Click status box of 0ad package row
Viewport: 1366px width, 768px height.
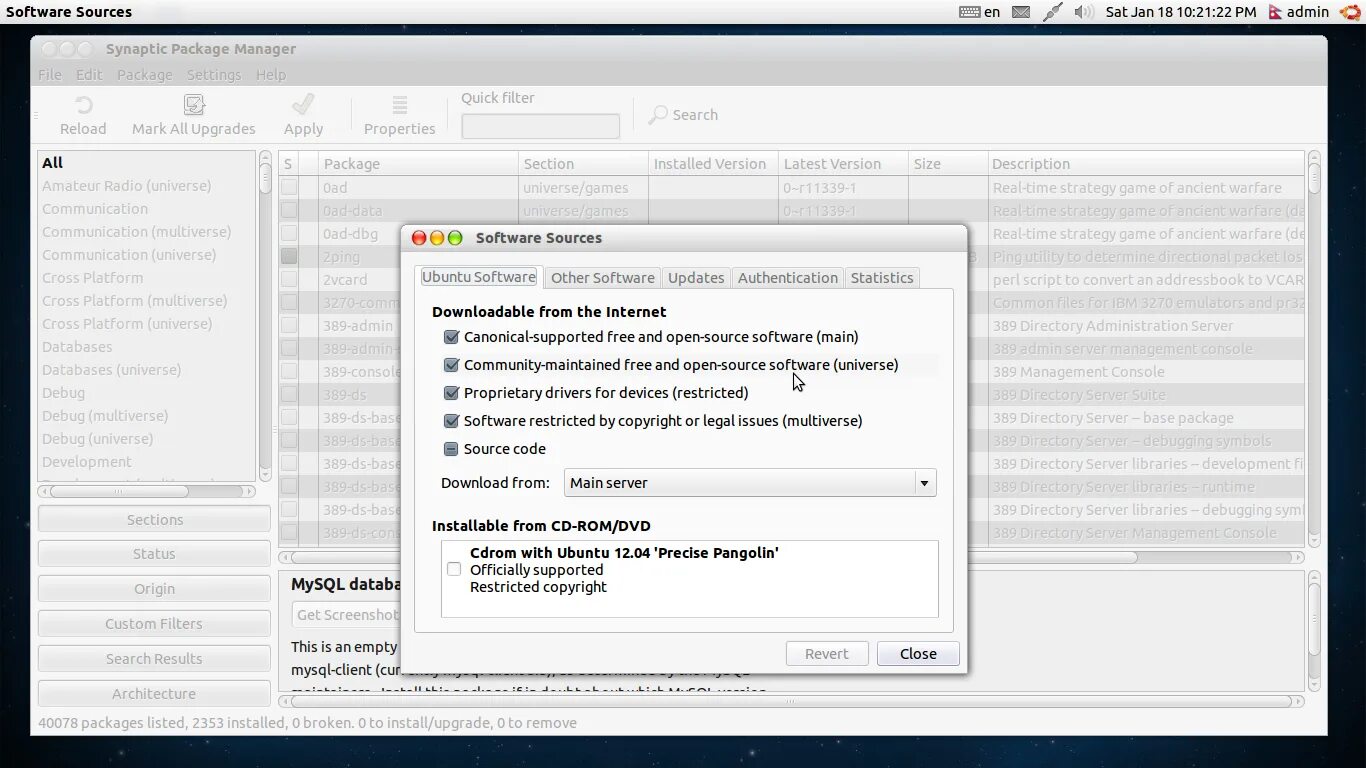[x=289, y=187]
